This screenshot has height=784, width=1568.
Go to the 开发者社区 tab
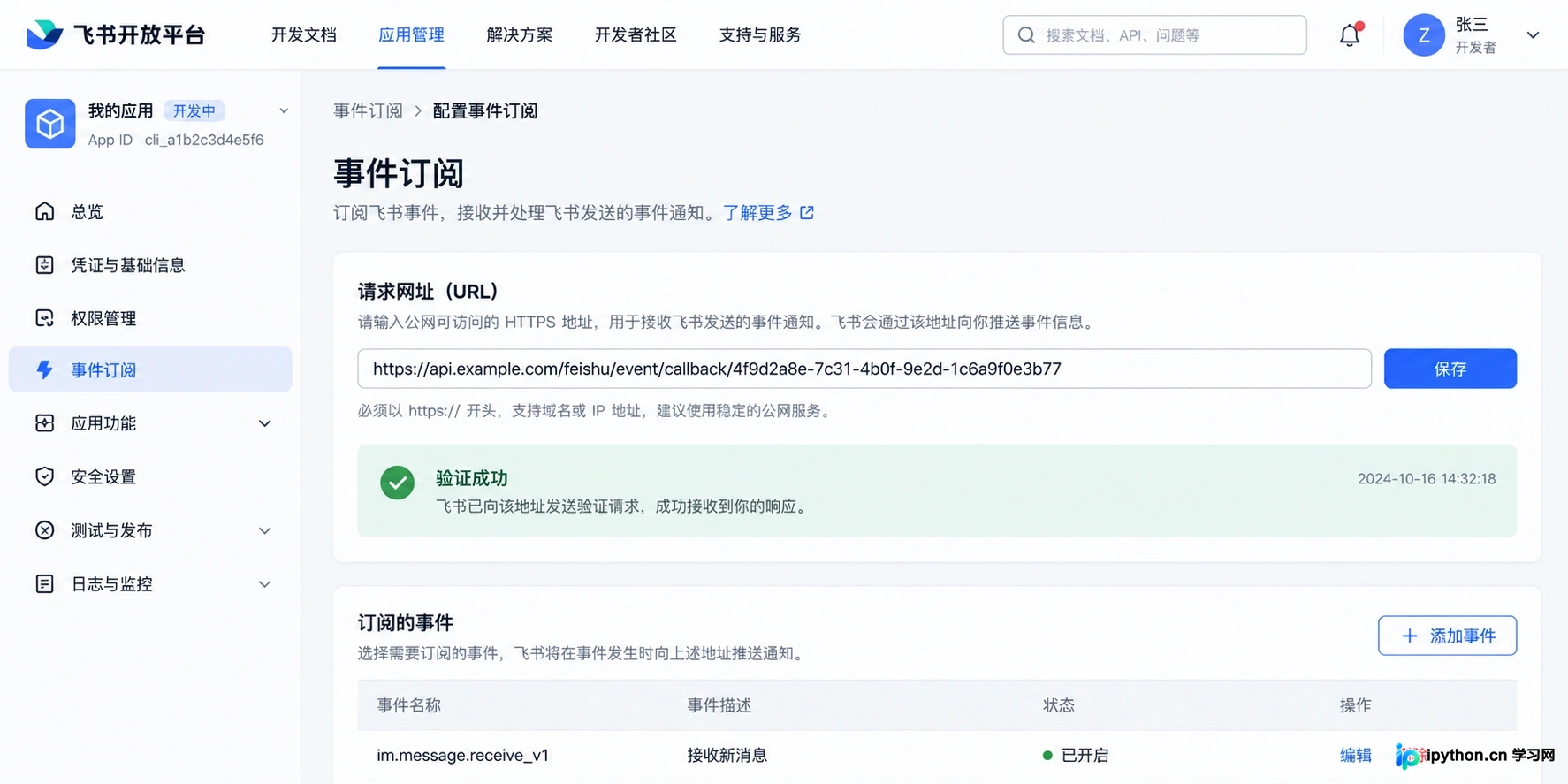click(x=636, y=34)
